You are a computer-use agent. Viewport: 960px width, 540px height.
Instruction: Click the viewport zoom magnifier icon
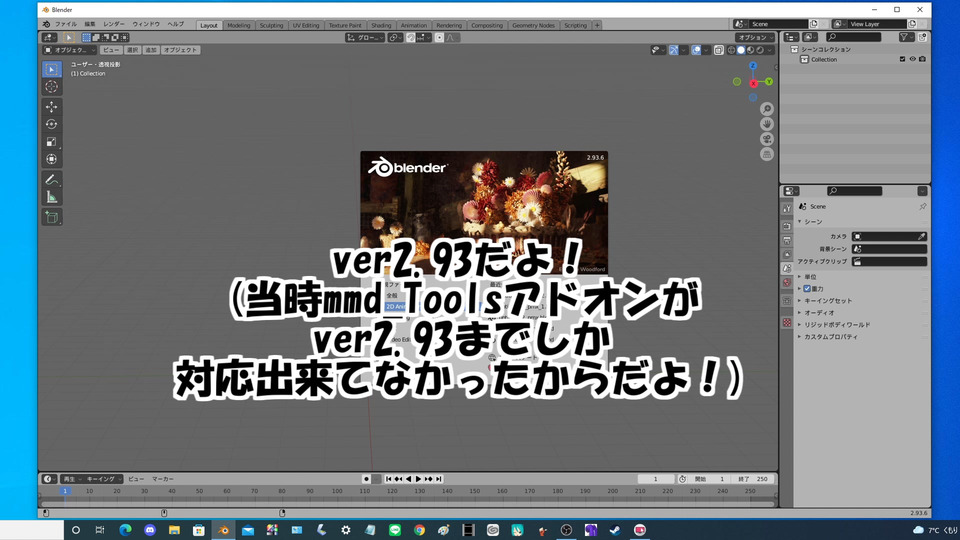(x=767, y=109)
